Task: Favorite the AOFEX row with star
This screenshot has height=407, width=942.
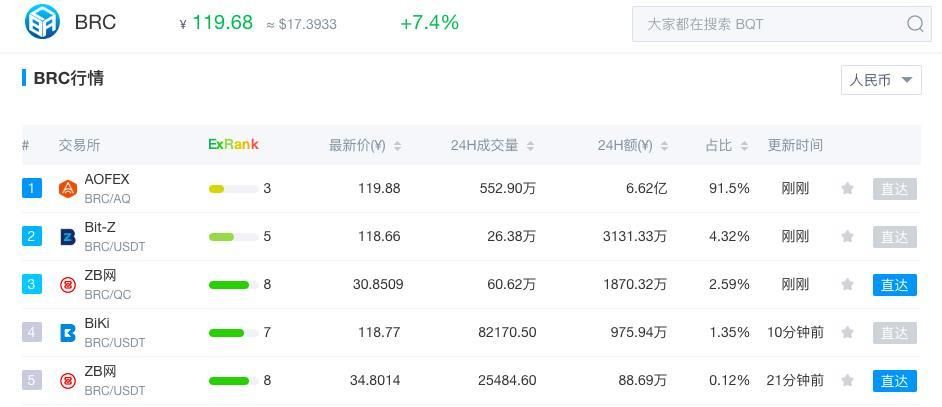Action: pos(847,188)
